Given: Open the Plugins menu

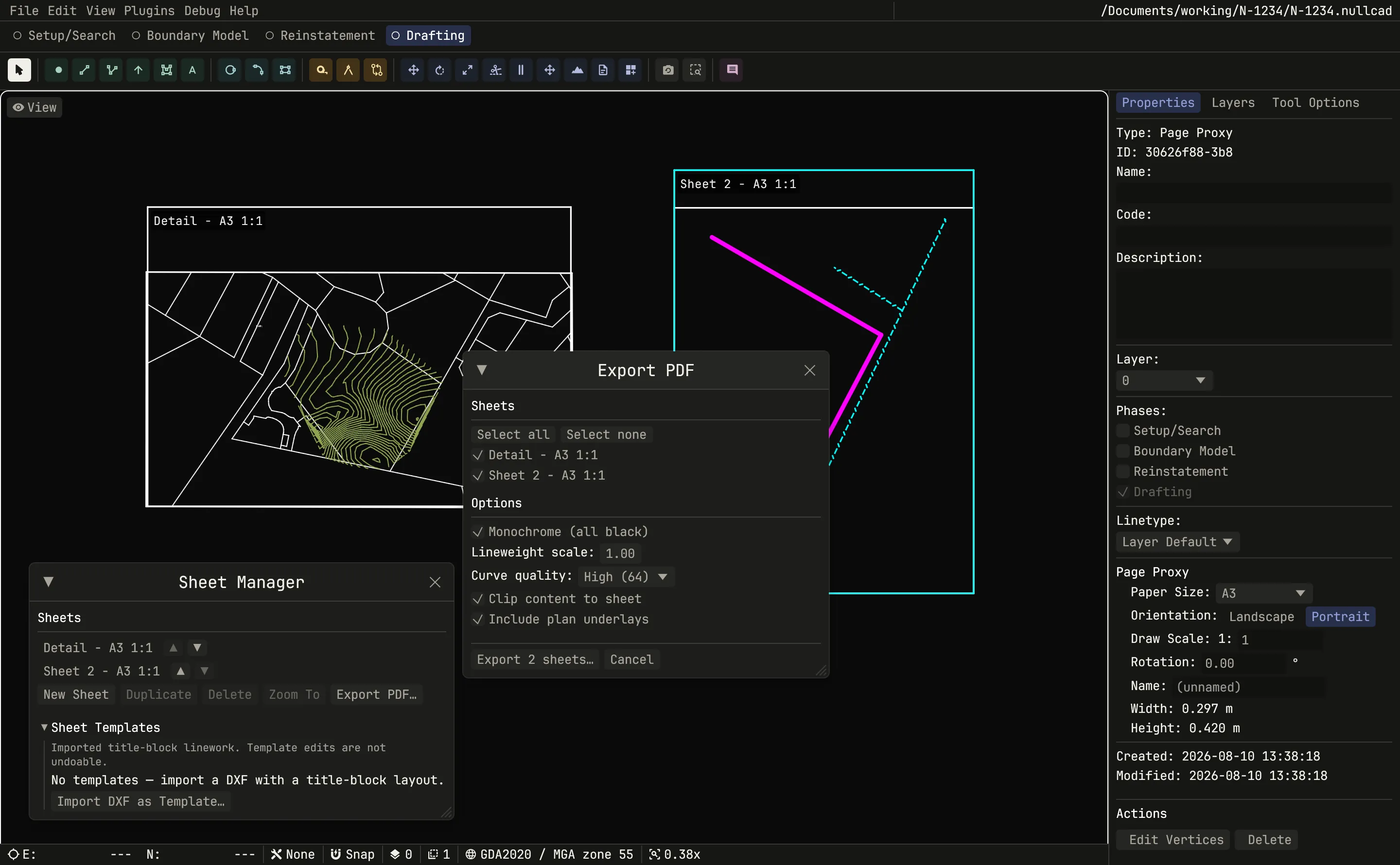Looking at the screenshot, I should [x=149, y=11].
